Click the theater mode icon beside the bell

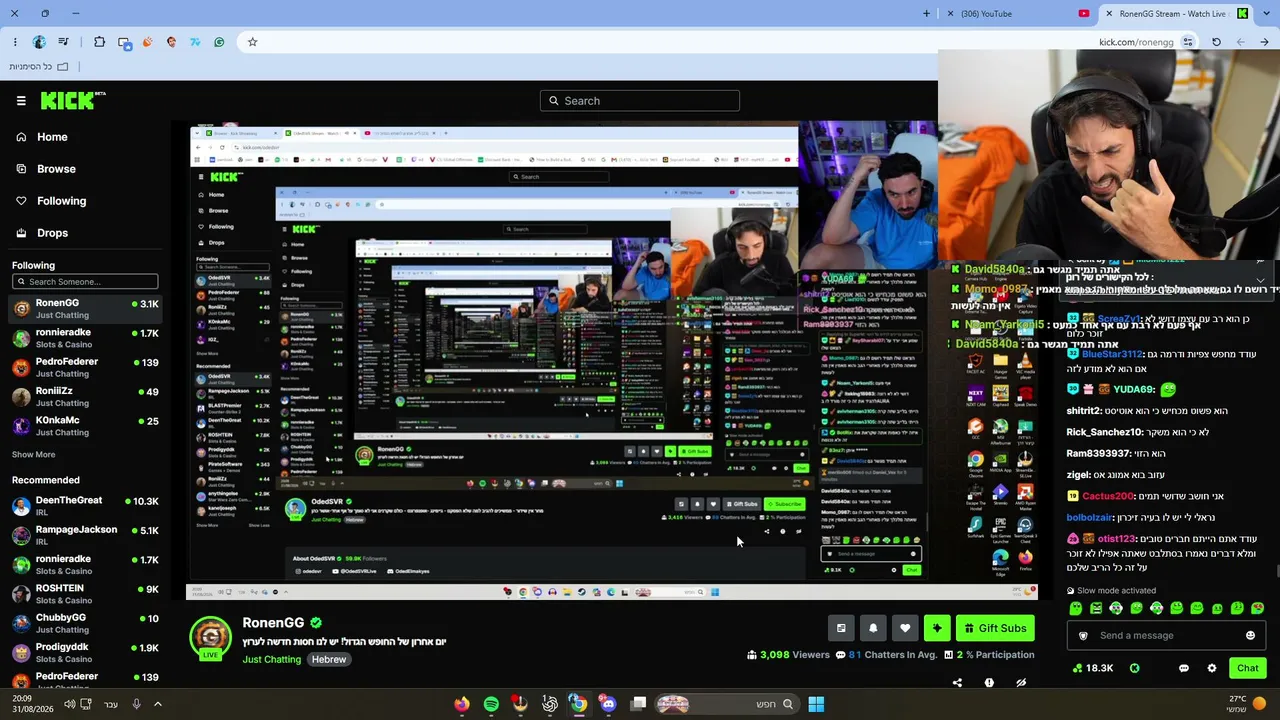click(x=841, y=628)
